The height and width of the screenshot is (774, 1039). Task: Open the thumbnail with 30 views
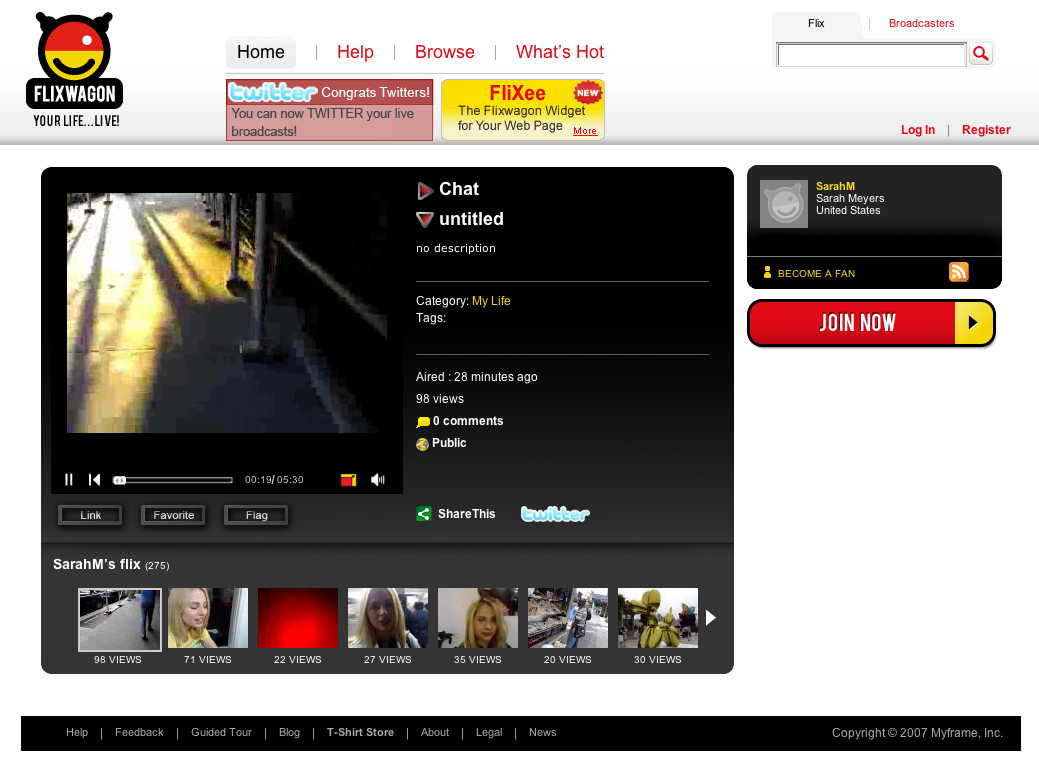658,618
